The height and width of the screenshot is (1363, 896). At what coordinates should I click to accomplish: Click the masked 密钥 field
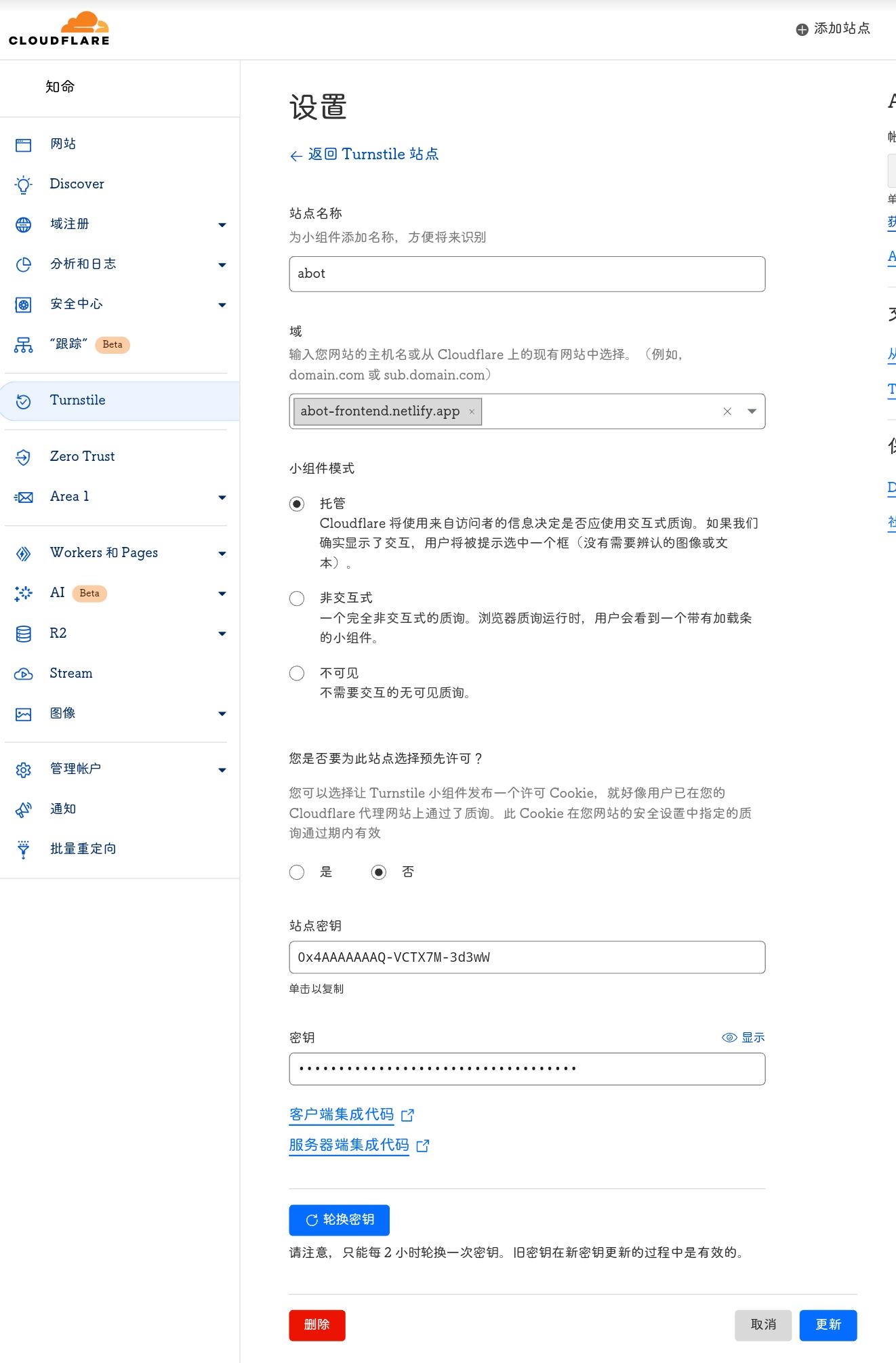coord(527,1069)
